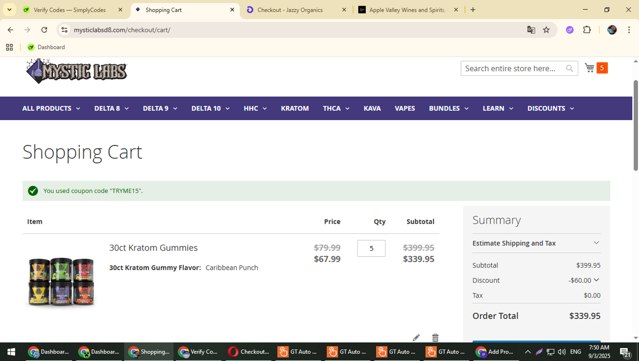Expand Estimate Shipping and Tax section

click(536, 243)
